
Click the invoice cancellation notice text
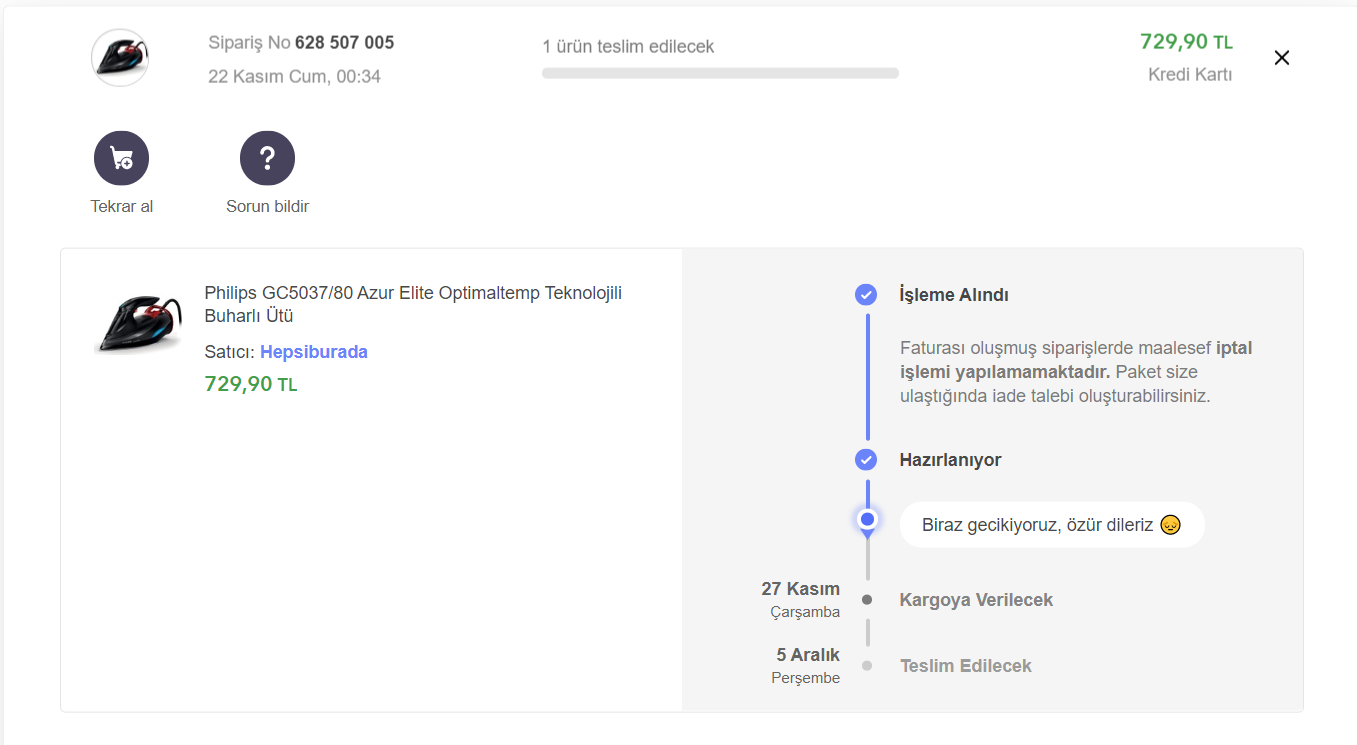click(1076, 372)
